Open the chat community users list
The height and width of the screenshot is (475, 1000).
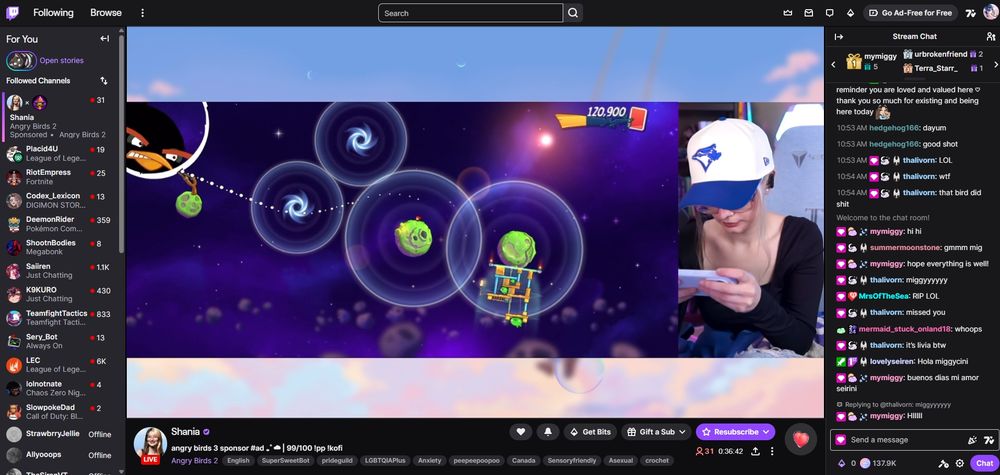pyautogui.click(x=990, y=37)
